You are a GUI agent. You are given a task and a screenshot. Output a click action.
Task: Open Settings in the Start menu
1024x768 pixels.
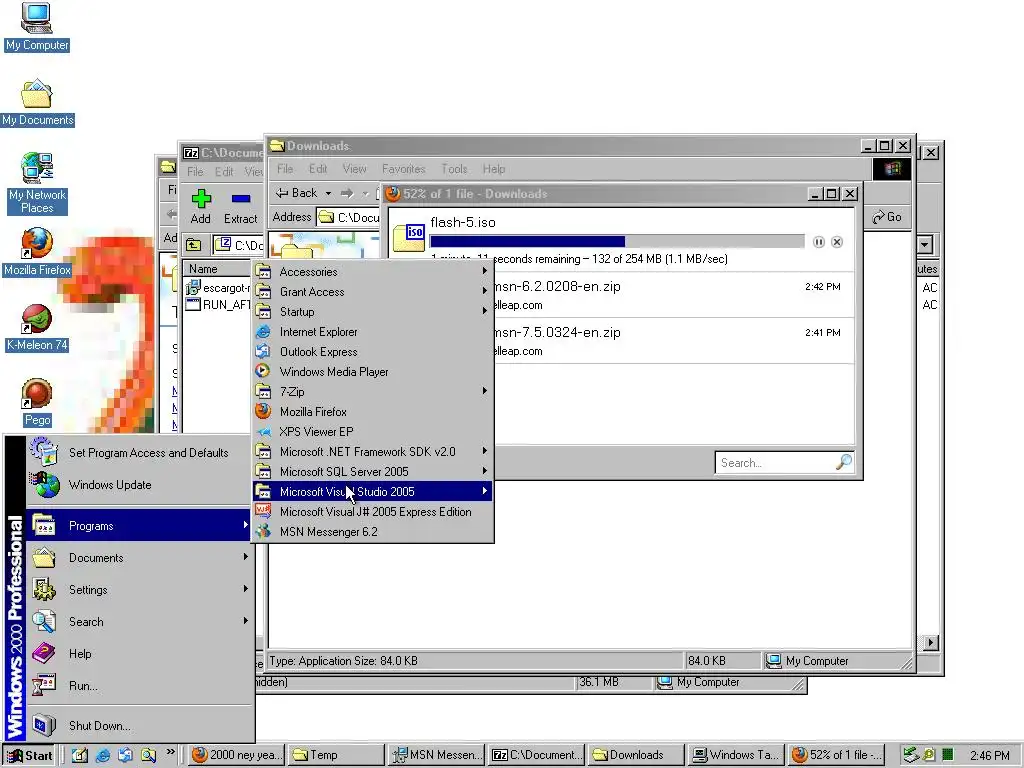(x=138, y=589)
